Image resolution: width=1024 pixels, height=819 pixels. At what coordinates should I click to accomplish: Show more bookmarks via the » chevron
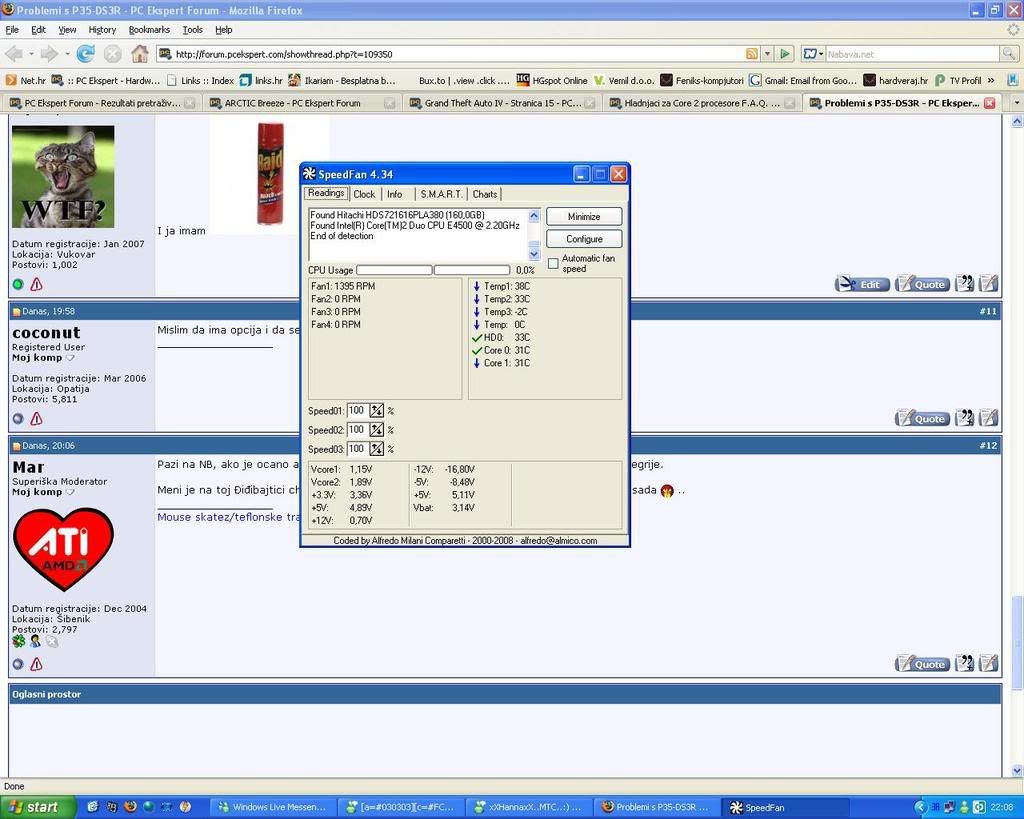click(x=991, y=80)
